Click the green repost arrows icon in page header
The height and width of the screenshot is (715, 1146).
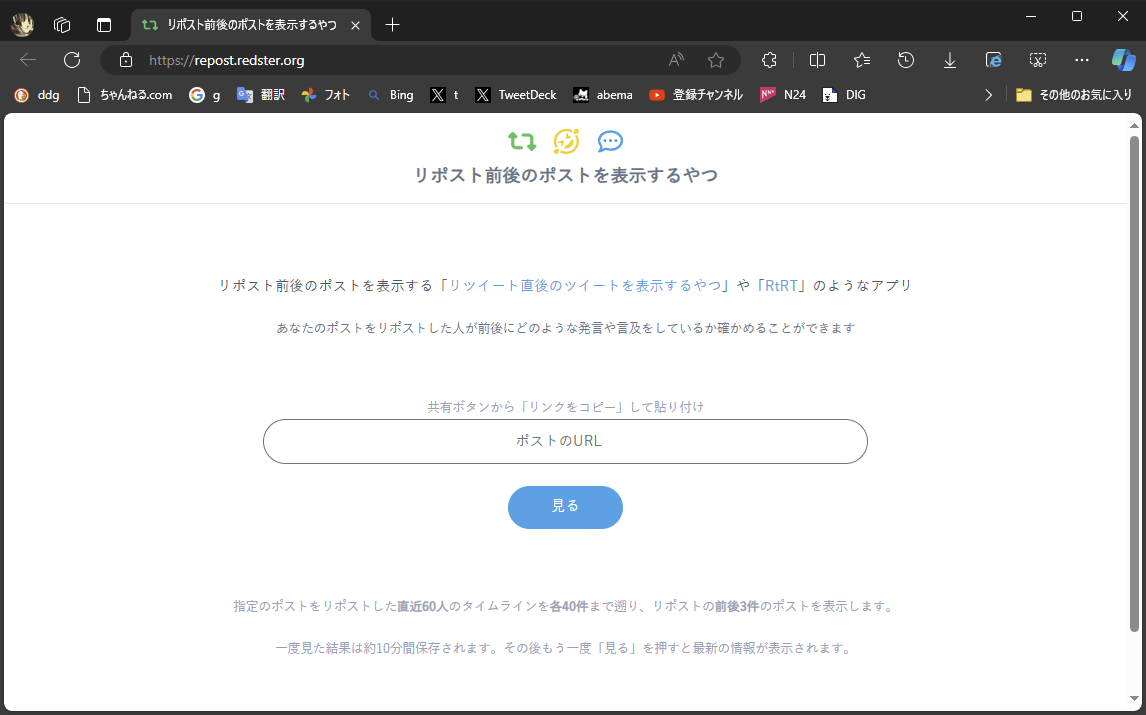522,141
